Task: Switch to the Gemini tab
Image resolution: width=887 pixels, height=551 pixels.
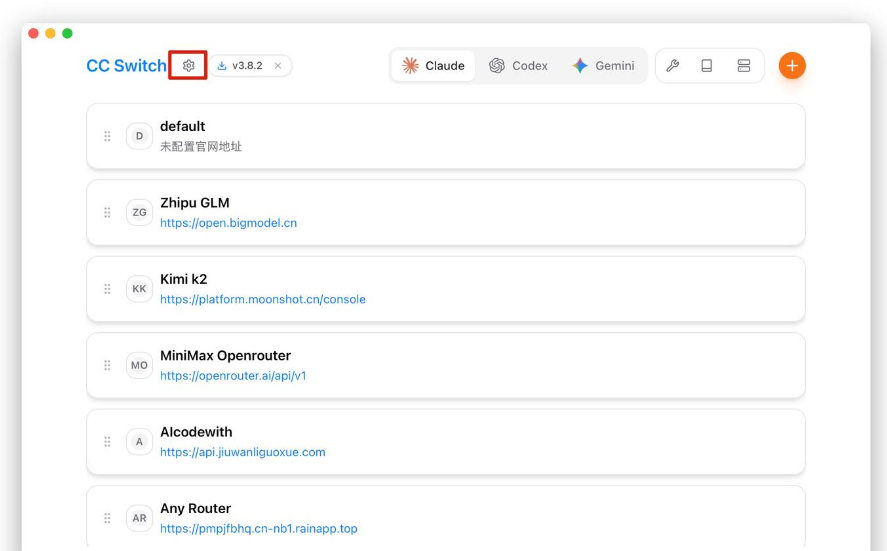Action: [603, 66]
